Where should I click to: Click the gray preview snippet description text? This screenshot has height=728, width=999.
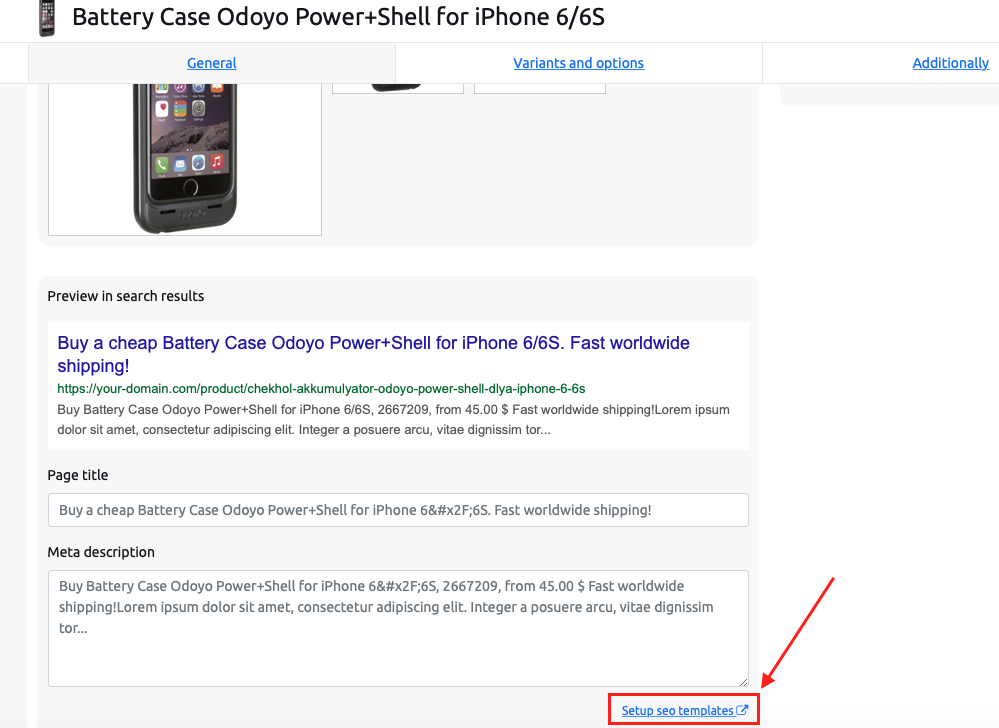point(393,420)
